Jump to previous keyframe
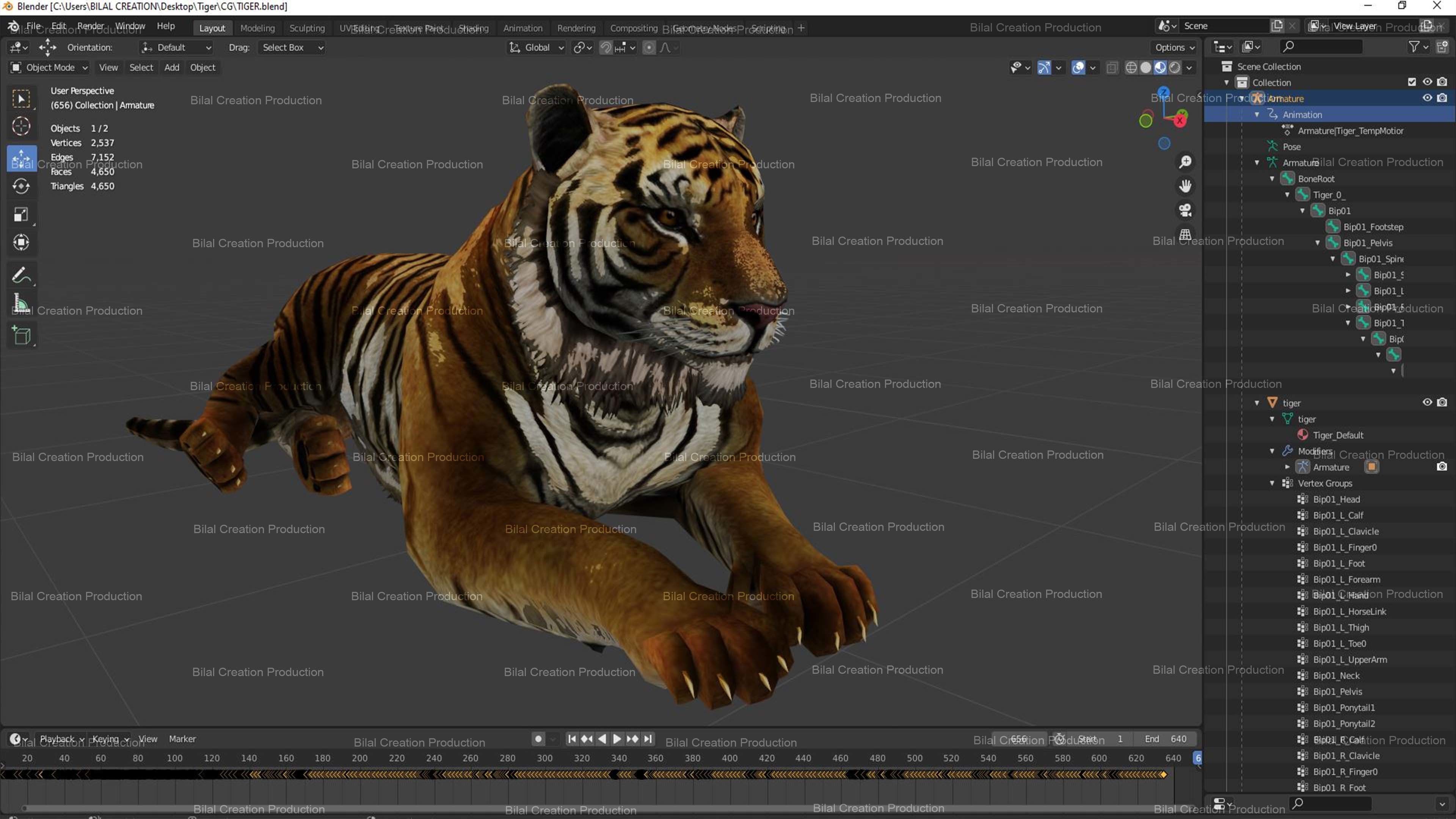1456x819 pixels. pyautogui.click(x=587, y=739)
